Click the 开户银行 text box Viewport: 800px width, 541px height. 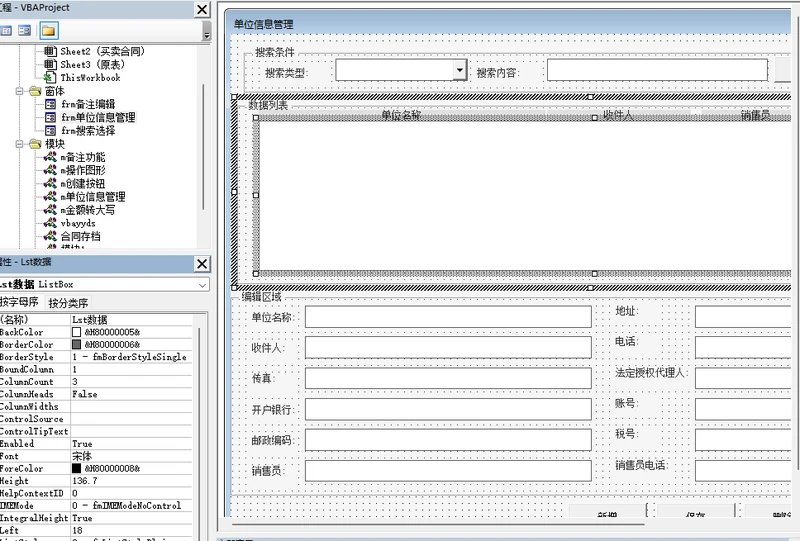(x=448, y=409)
